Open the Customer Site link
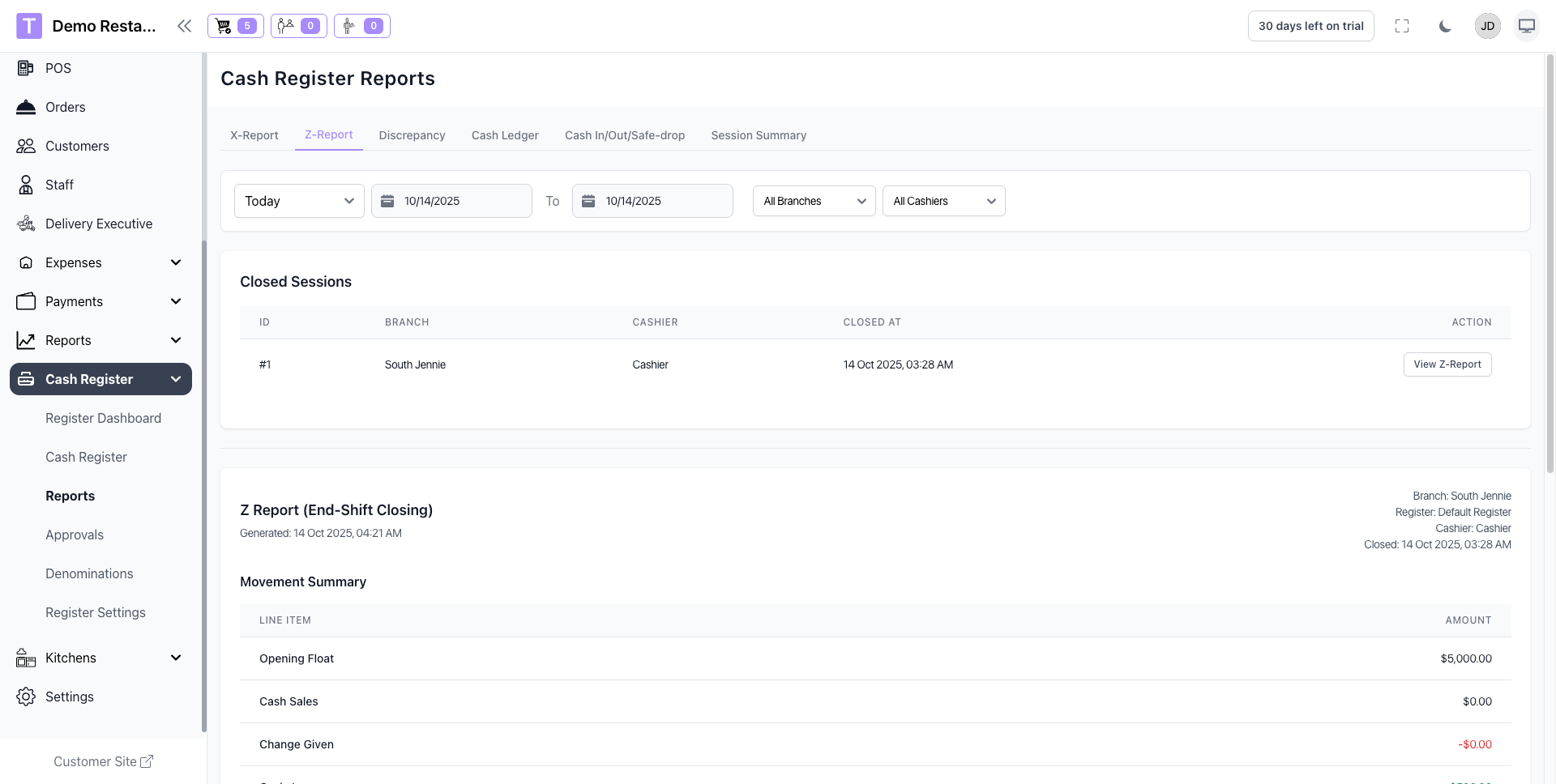This screenshot has width=1556, height=784. 103,761
